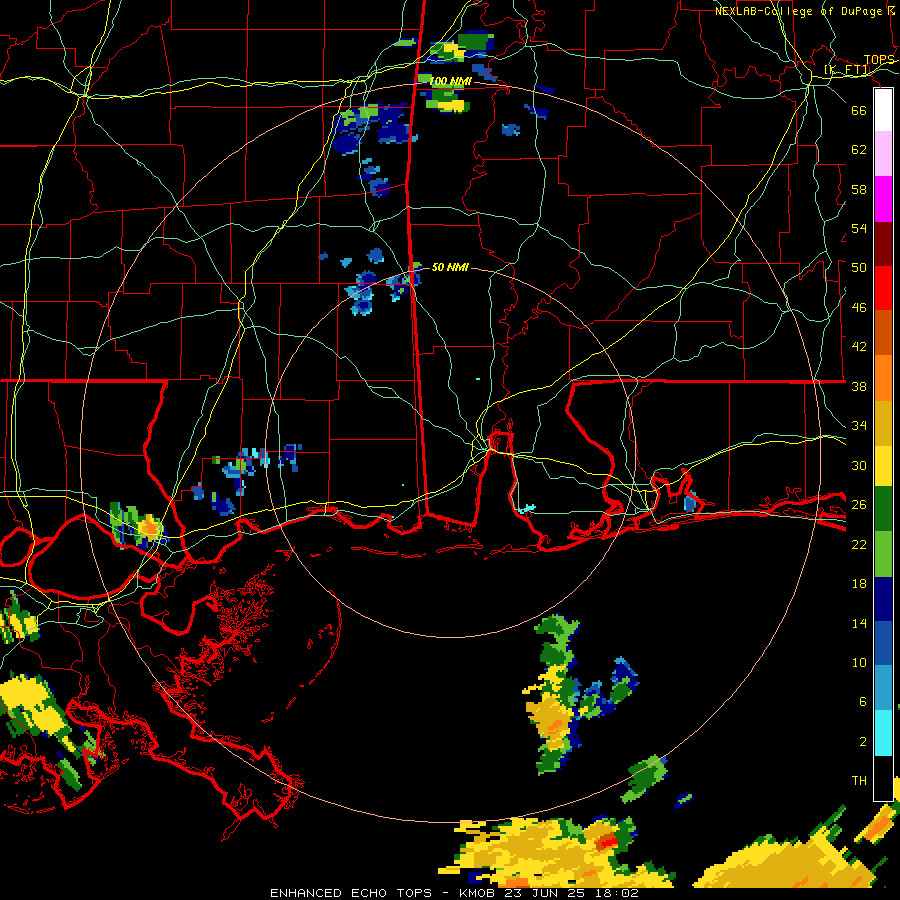The width and height of the screenshot is (900, 900).
Task: Click the 6 legend scale value
Action: click(x=862, y=702)
